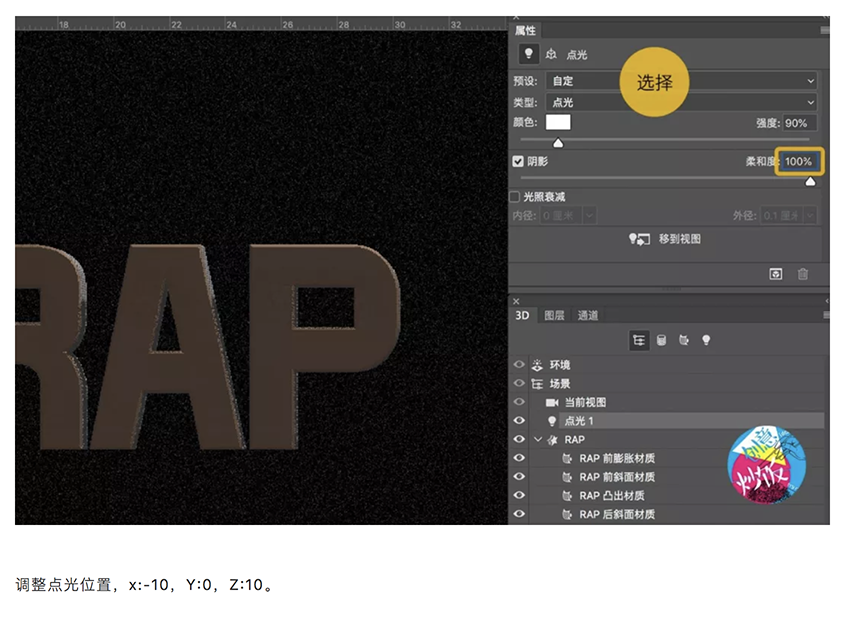Click the 场景 scene icon
This screenshot has height=617, width=843.
537,384
